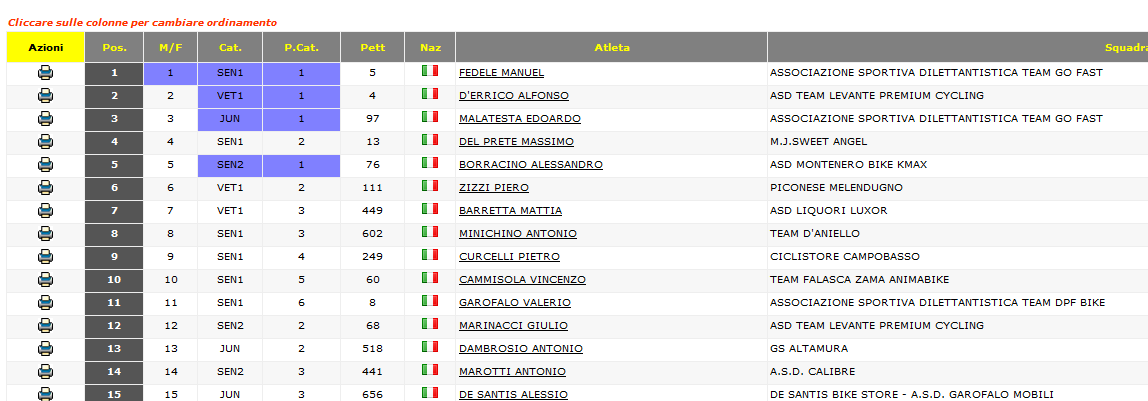Print the result for position 10
Screen dimensions: 1148x401
(45, 280)
